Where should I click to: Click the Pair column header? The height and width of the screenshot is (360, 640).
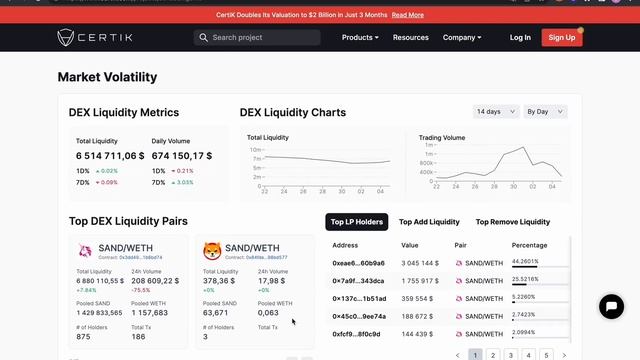point(460,245)
